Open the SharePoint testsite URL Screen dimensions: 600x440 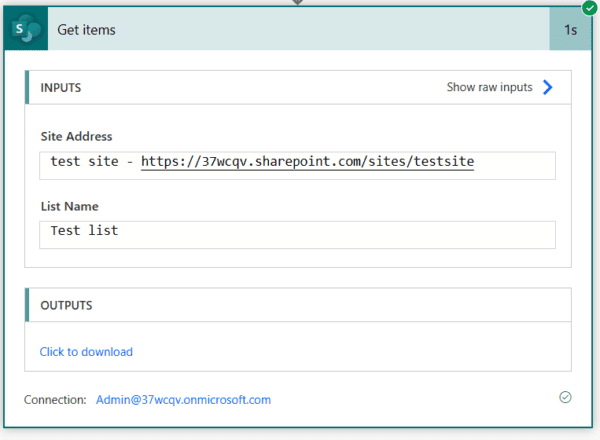click(307, 162)
